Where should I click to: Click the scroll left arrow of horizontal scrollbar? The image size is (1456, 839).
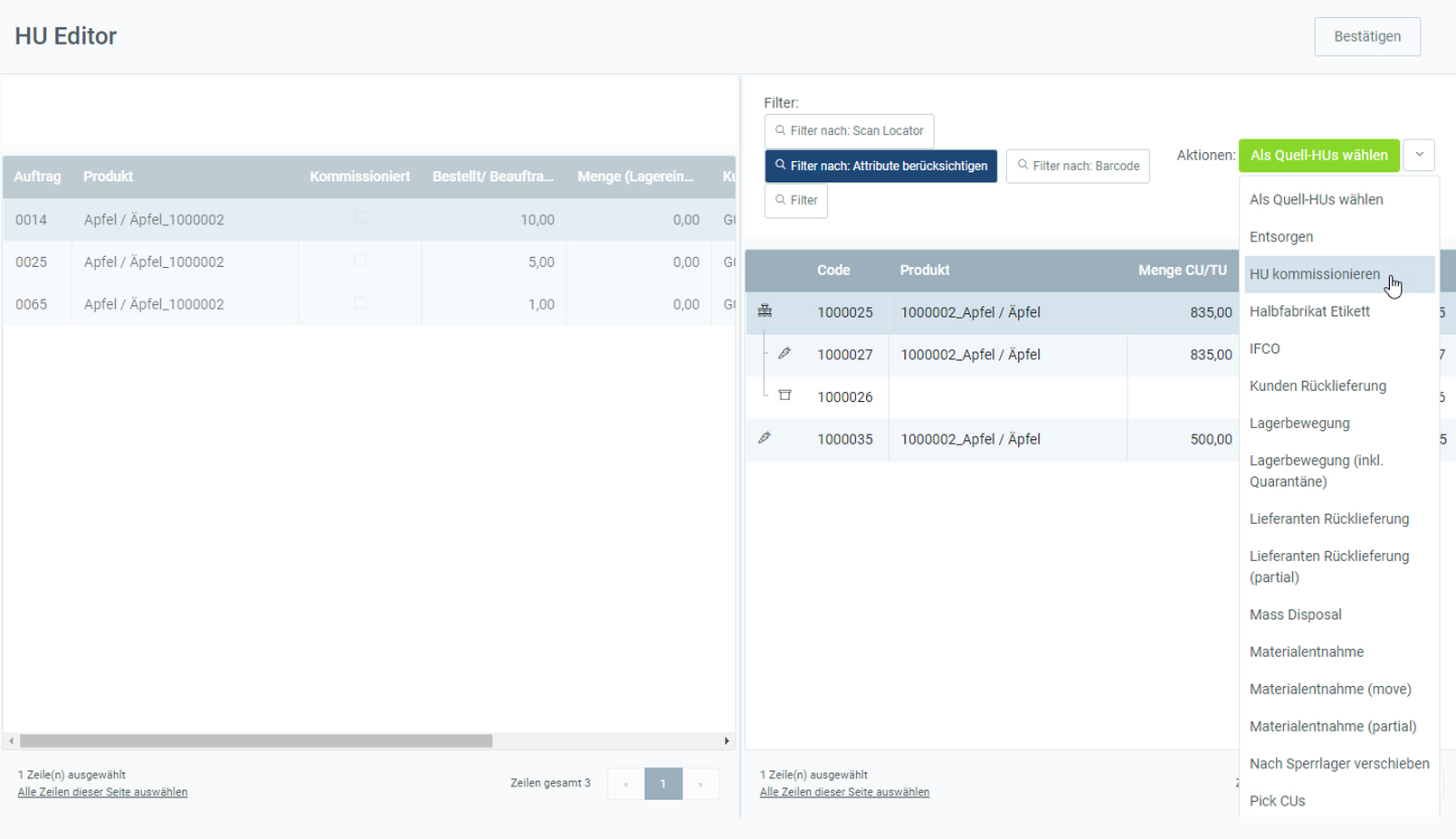(x=11, y=741)
